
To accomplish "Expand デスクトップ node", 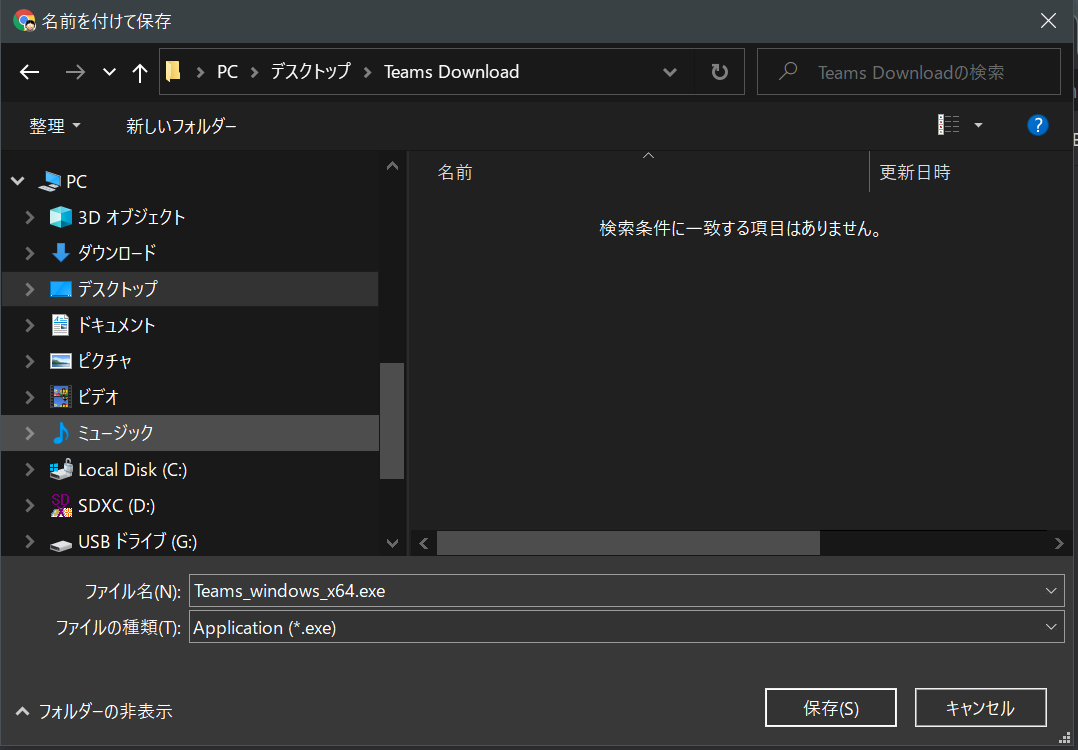I will click(x=30, y=289).
